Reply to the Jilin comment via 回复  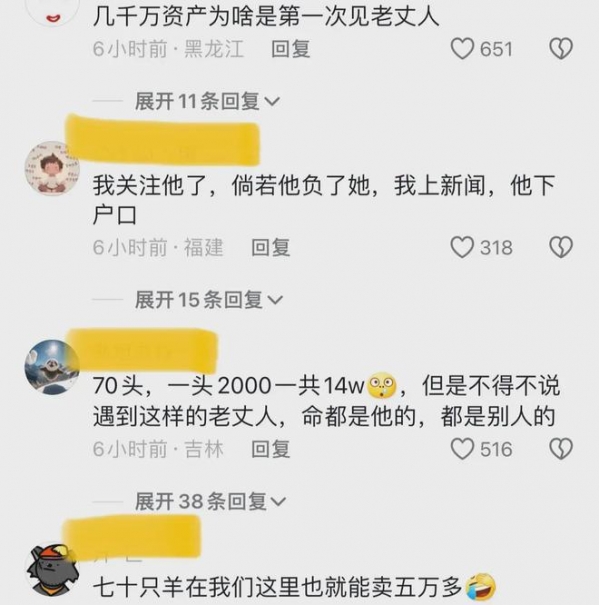[x=270, y=449]
